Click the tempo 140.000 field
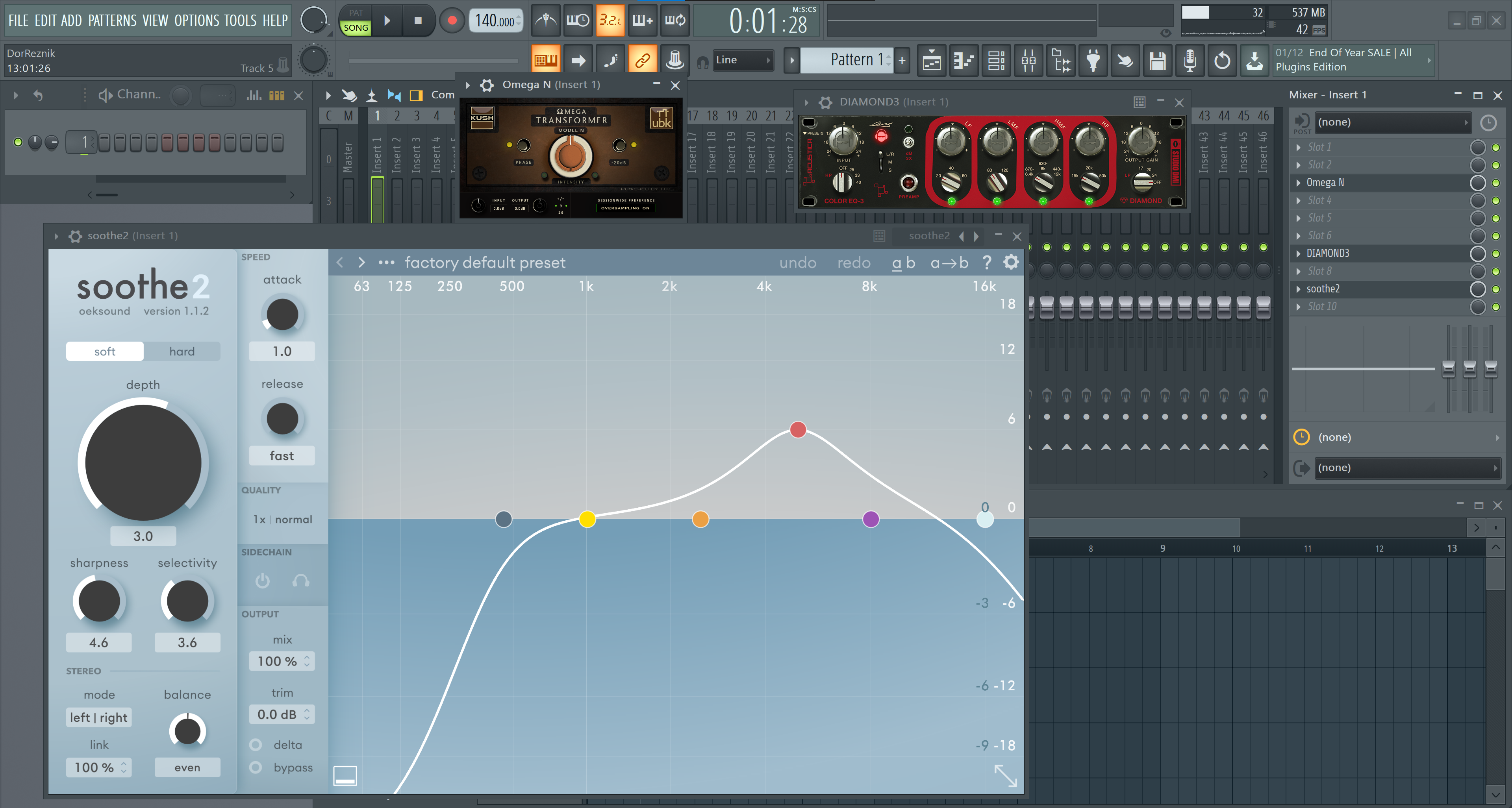This screenshot has width=1512, height=808. click(x=495, y=20)
